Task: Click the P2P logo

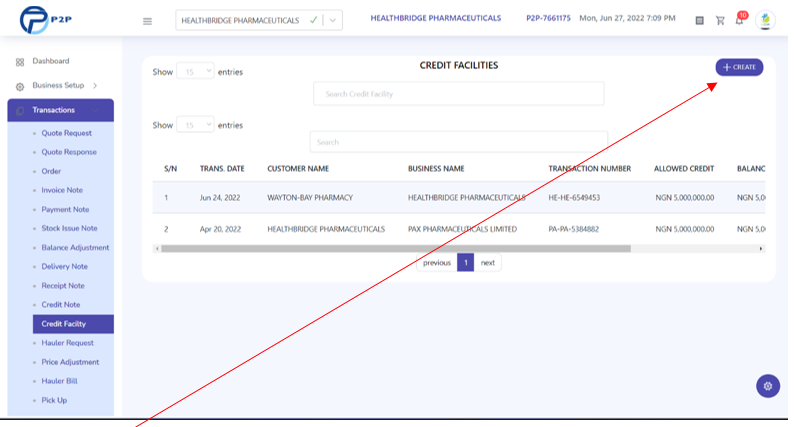Action: click(x=46, y=20)
